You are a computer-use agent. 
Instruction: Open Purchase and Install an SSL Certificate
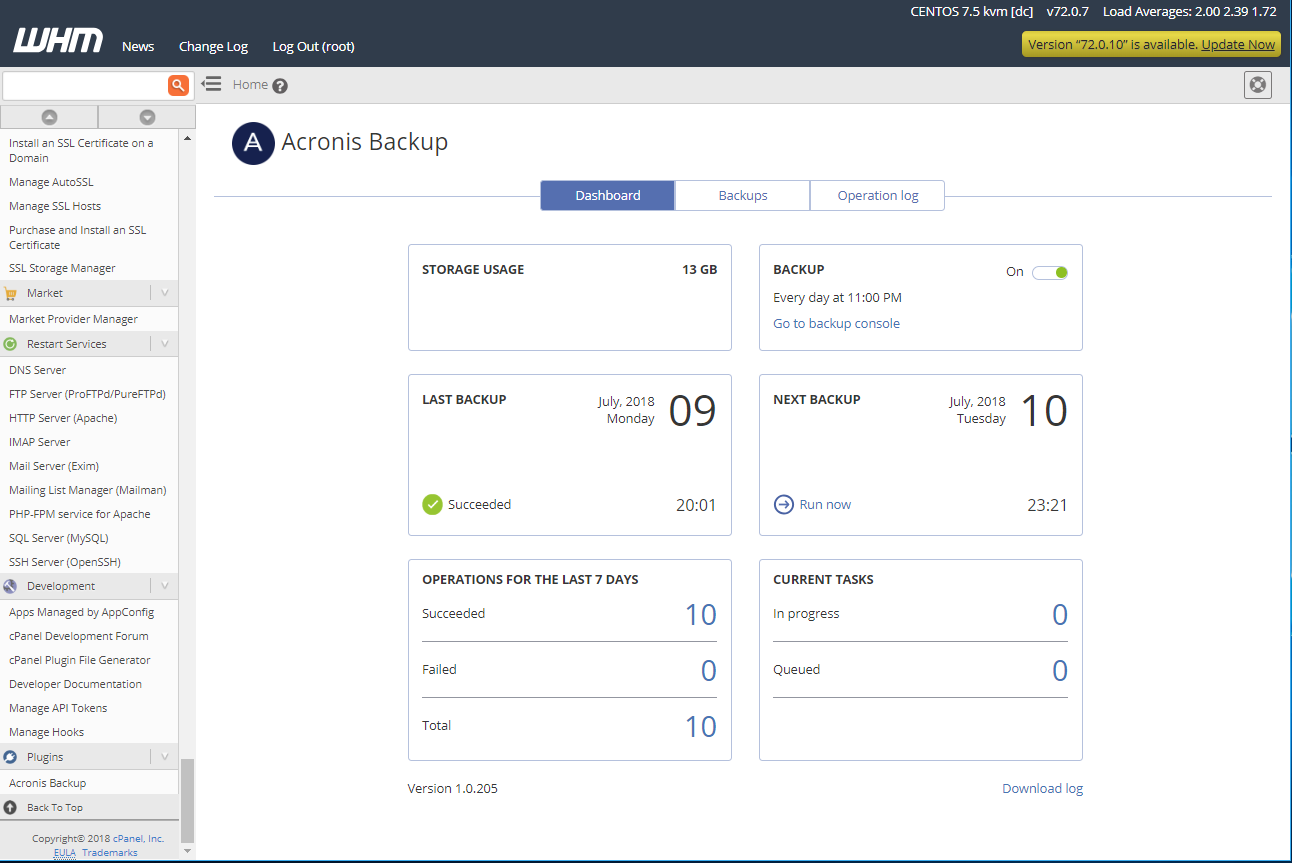tap(77, 237)
